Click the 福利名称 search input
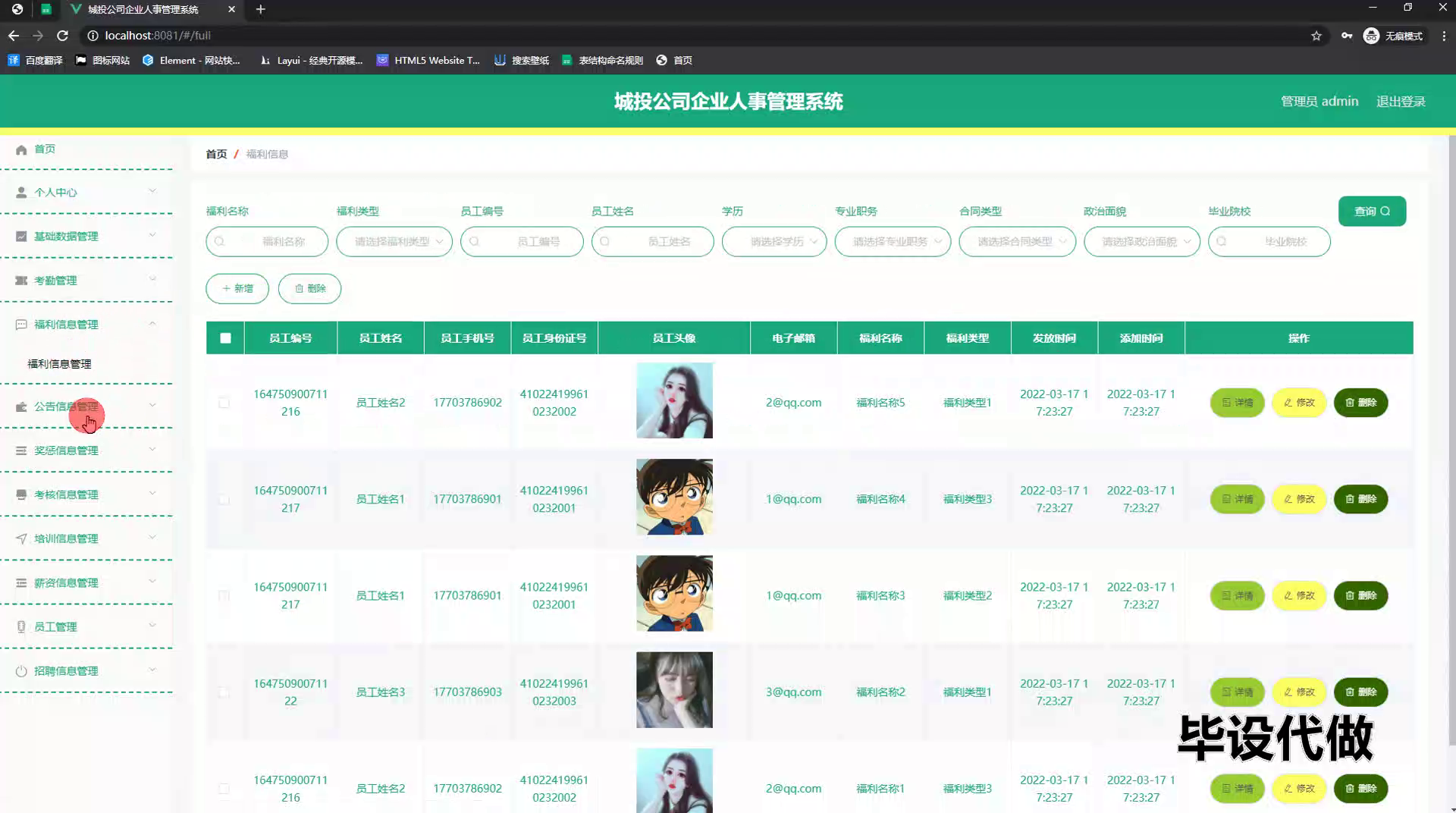Viewport: 1456px width, 813px height. [x=267, y=242]
